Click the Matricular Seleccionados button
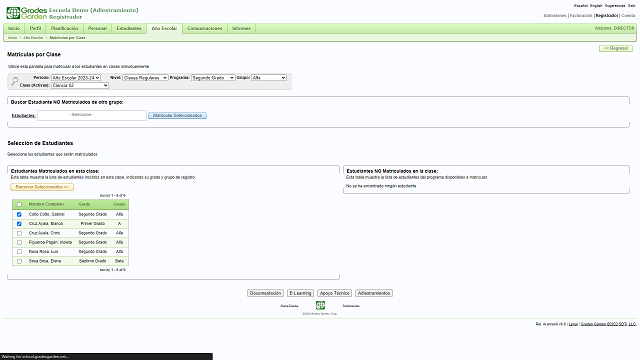The height and width of the screenshot is (360, 640). coord(177,116)
